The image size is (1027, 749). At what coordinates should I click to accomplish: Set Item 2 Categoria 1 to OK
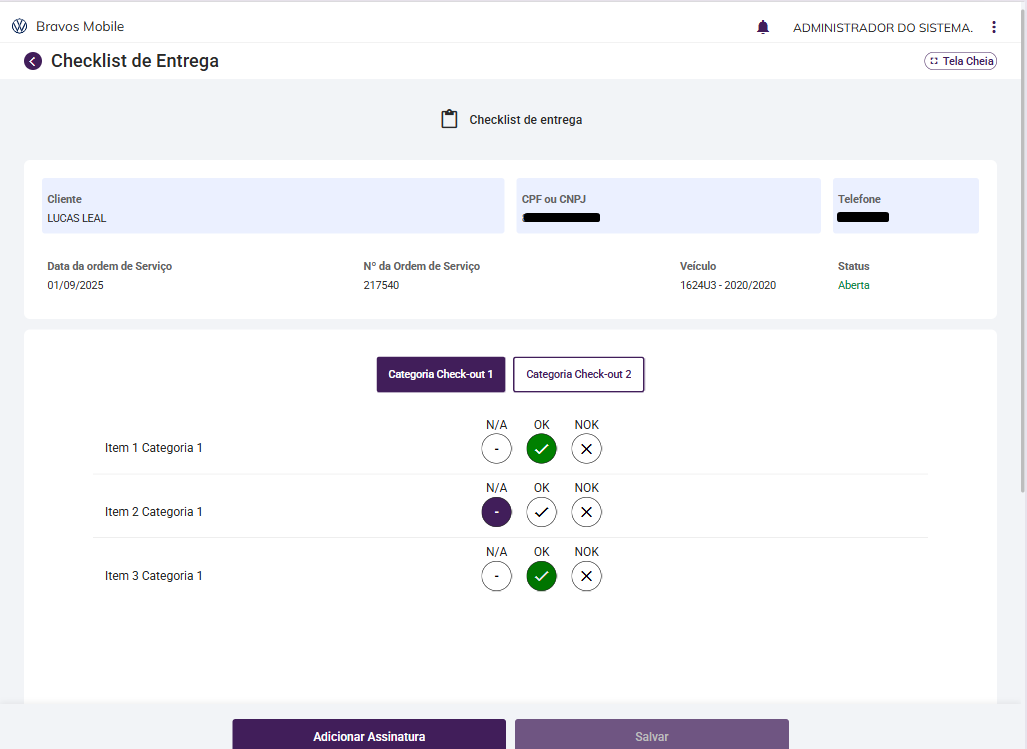pyautogui.click(x=541, y=512)
